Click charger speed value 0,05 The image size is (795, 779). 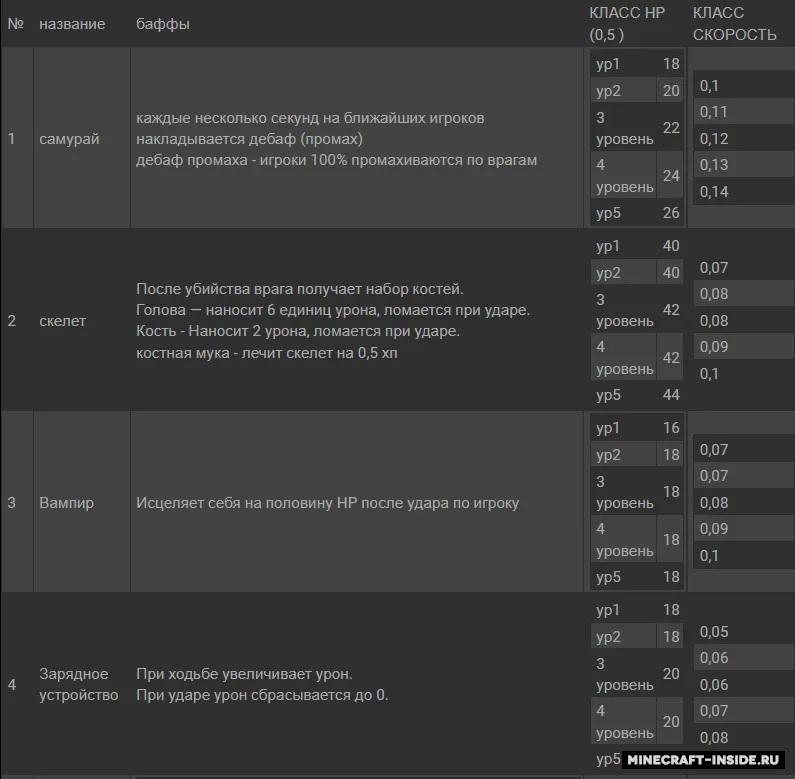coord(714,631)
